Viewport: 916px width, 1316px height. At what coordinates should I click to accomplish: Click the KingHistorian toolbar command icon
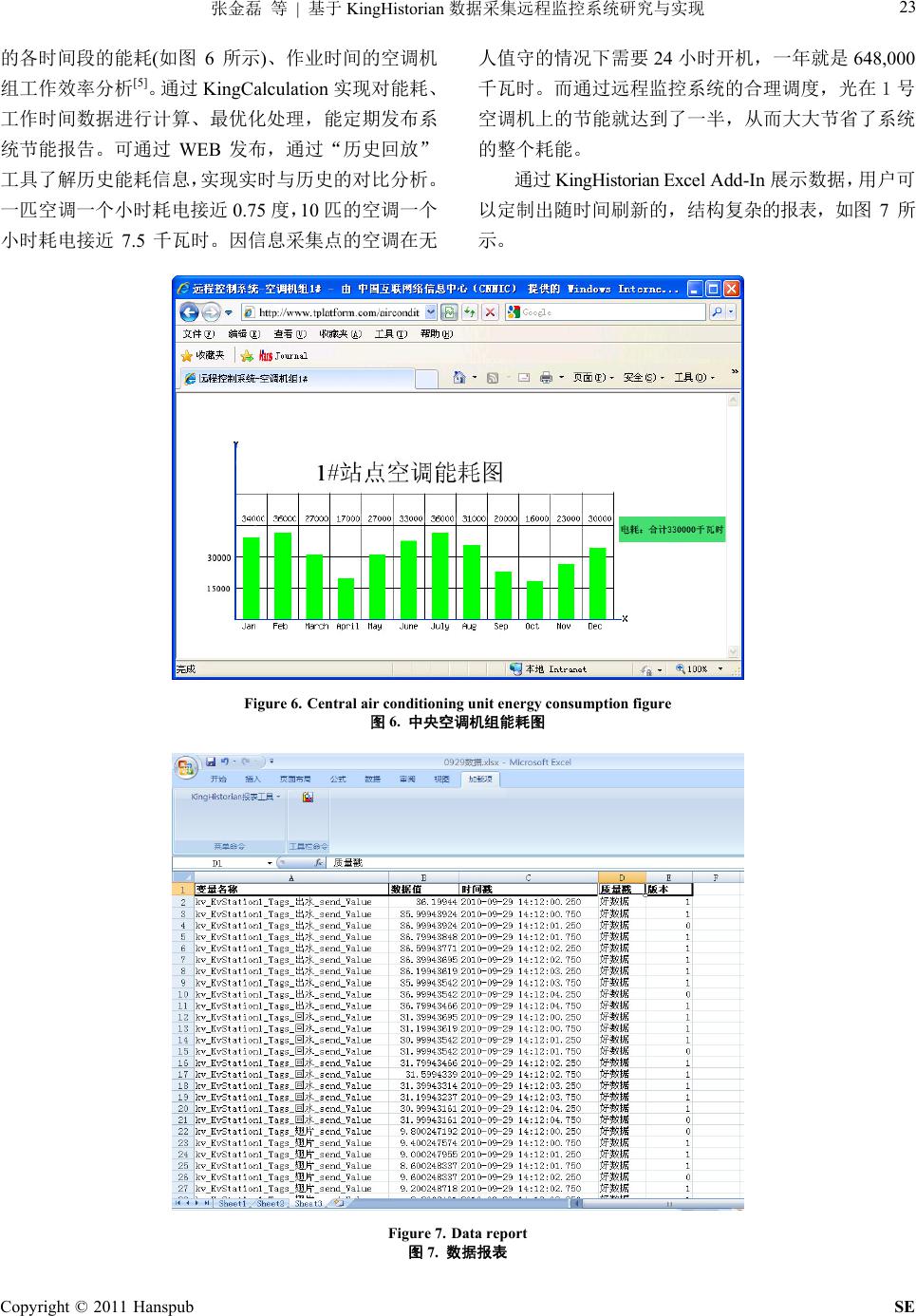(308, 798)
